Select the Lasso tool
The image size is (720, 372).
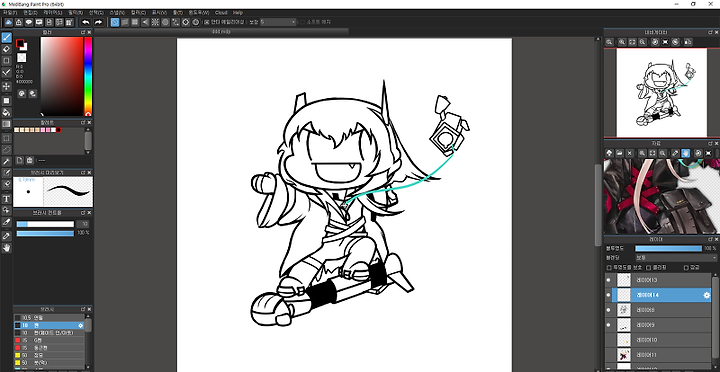[x=6, y=149]
